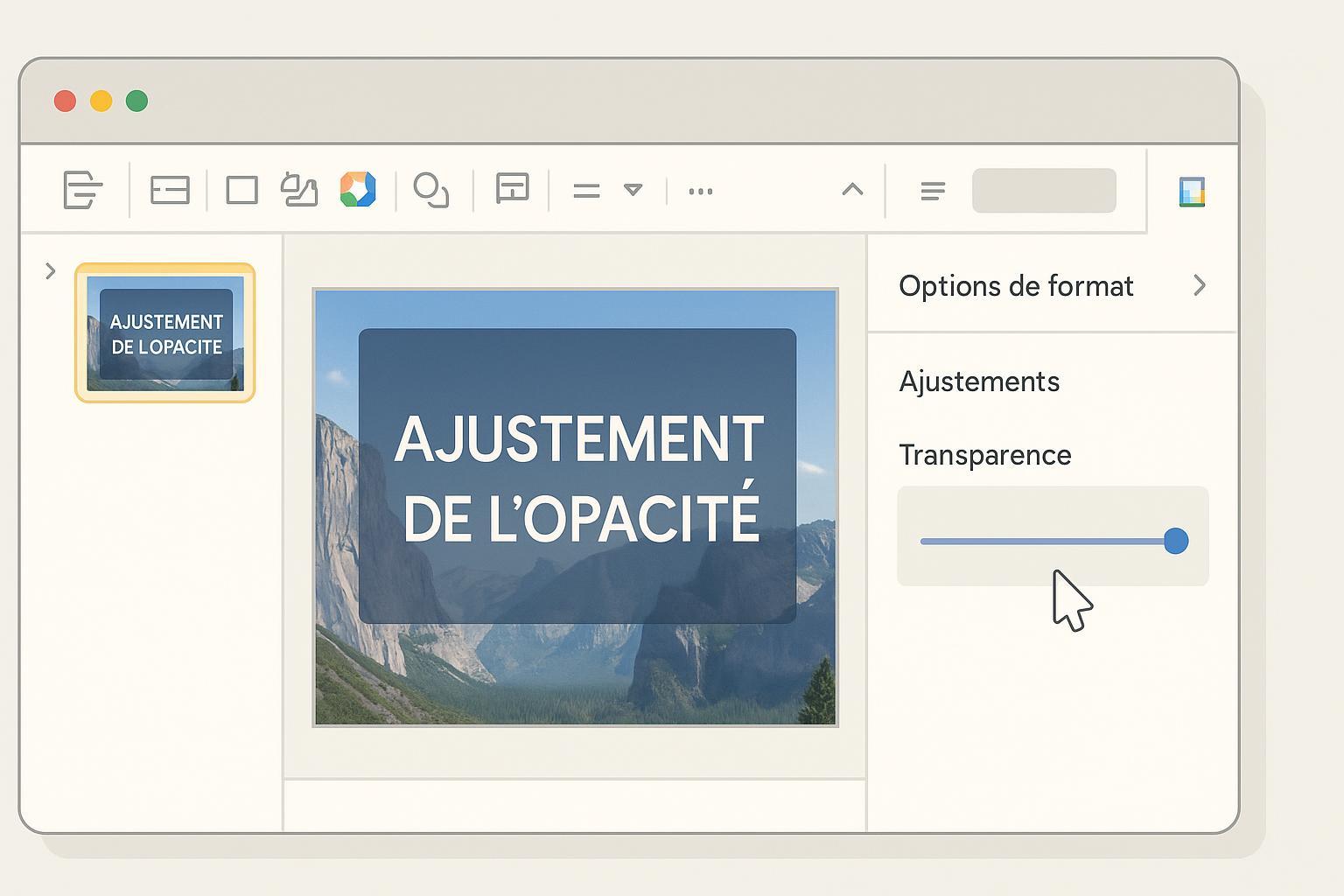Image resolution: width=1344 pixels, height=896 pixels.
Task: Click the document outline icon in toolbar
Action: tap(83, 190)
